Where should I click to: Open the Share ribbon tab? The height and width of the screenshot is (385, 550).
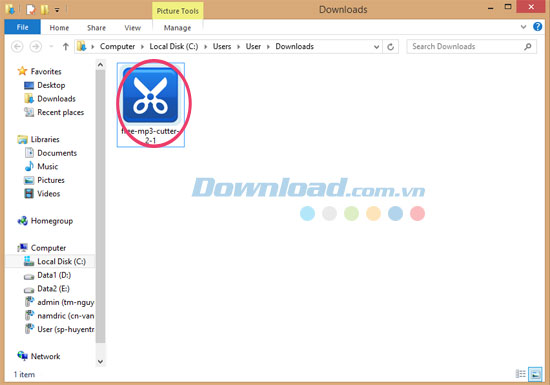point(96,28)
